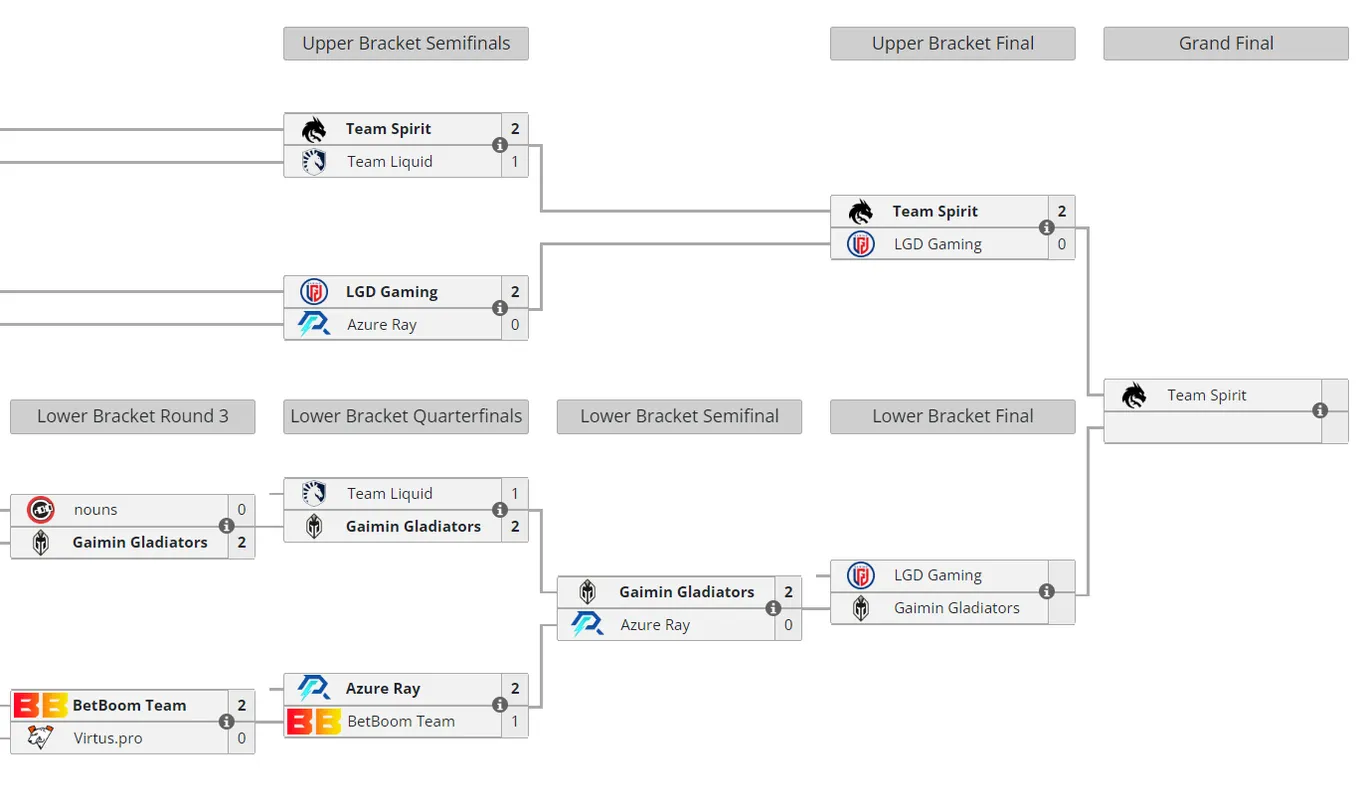Screen dimensions: 1360x789
Task: Click info icon for Azure Ray vs BetBoom quarterfinal
Action: coord(500,705)
